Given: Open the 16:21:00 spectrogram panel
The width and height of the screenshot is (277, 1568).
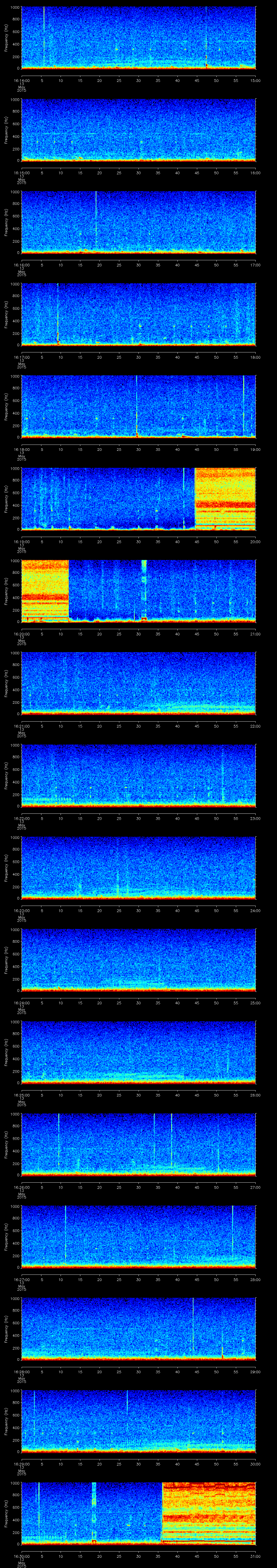Looking at the screenshot, I should [x=138, y=683].
